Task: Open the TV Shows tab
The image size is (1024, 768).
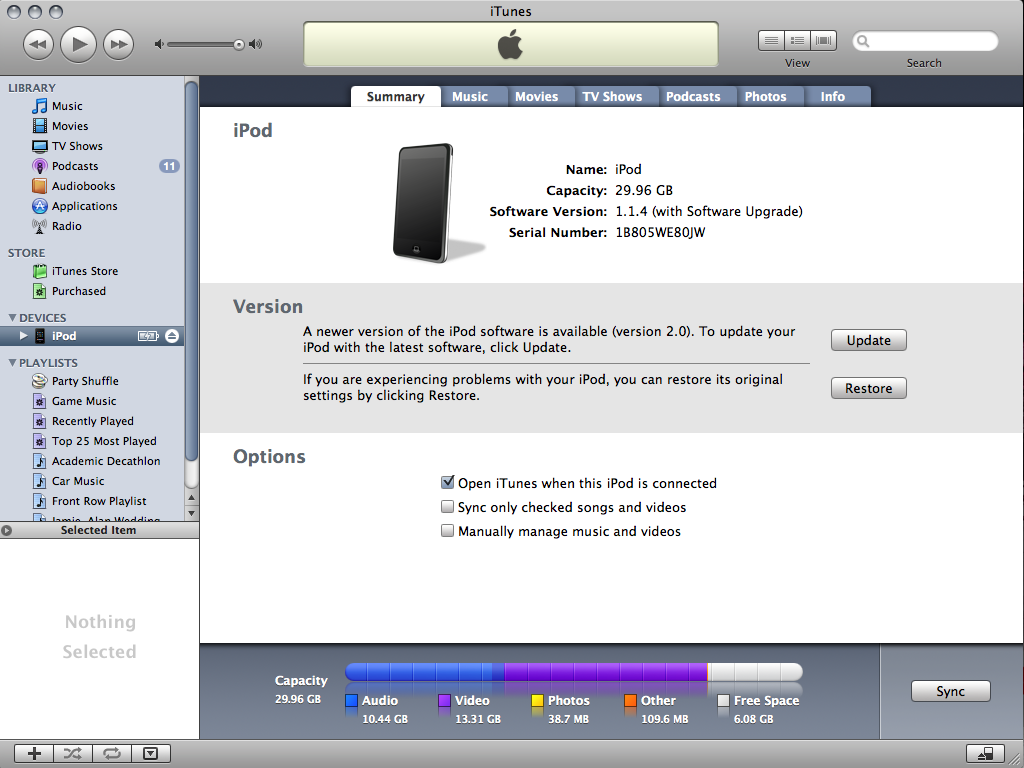Action: click(x=616, y=96)
